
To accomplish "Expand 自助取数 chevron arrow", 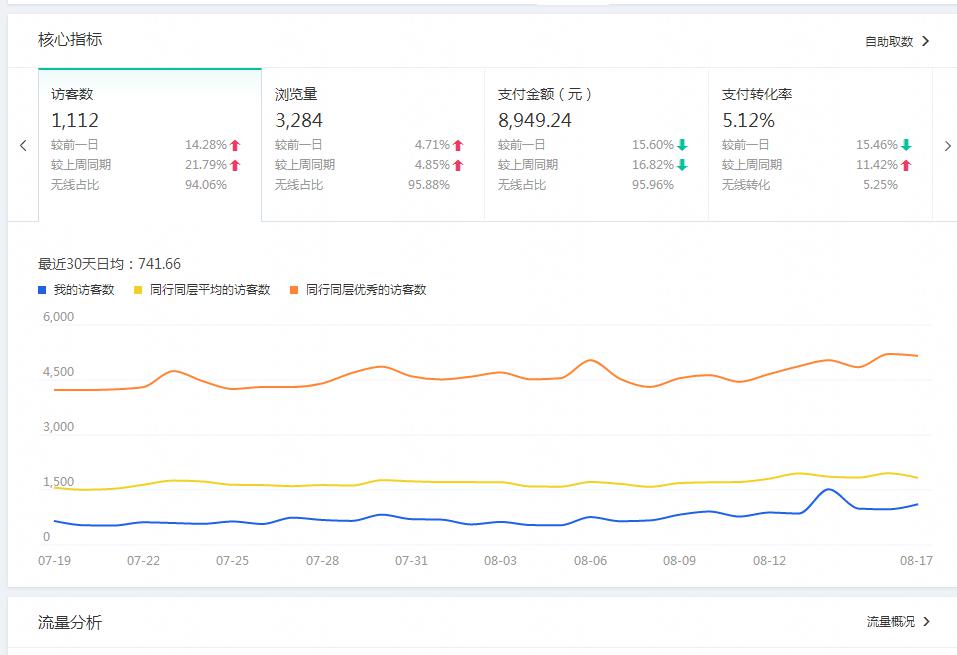I will (x=926, y=41).
